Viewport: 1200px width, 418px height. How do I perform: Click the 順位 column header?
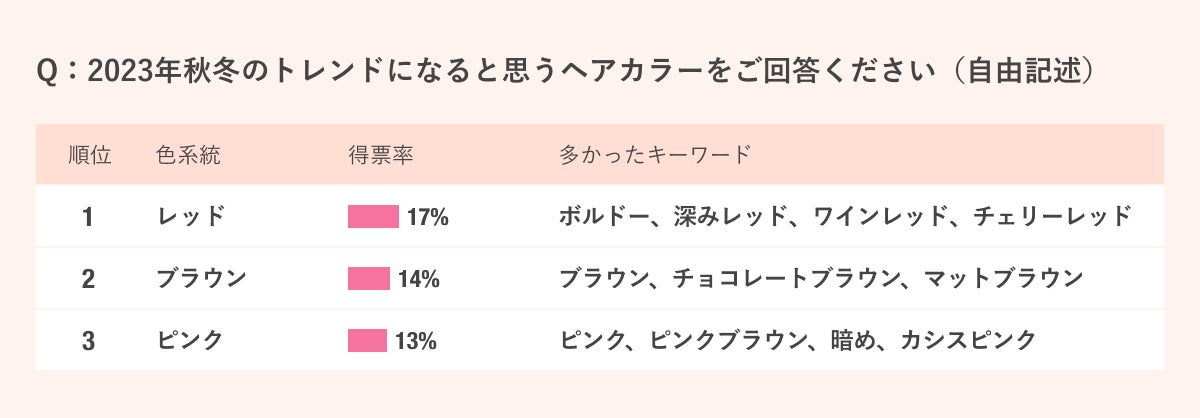pos(89,155)
